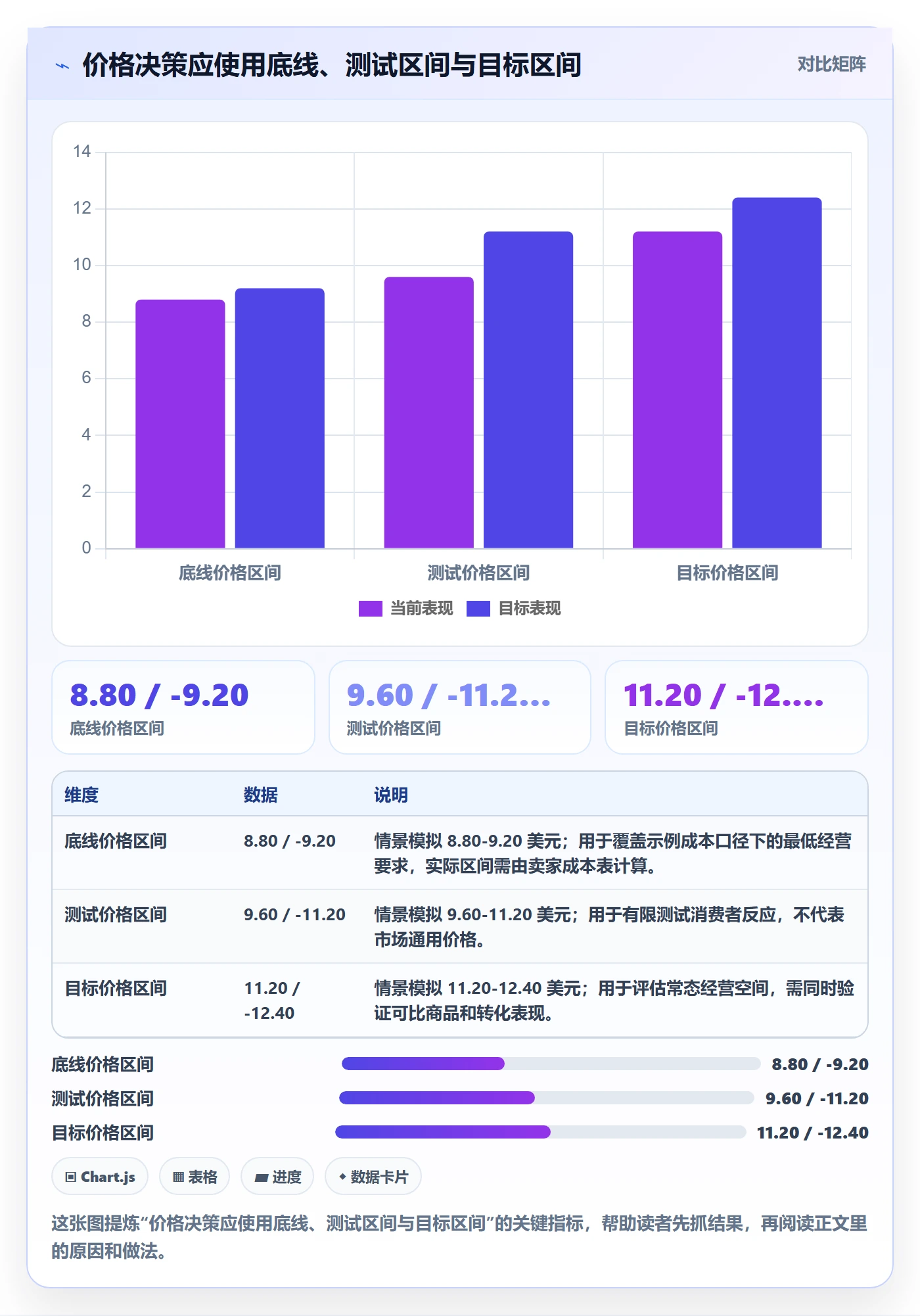
Task: Click the 底线价格区间 progress bar
Action: (x=551, y=1064)
